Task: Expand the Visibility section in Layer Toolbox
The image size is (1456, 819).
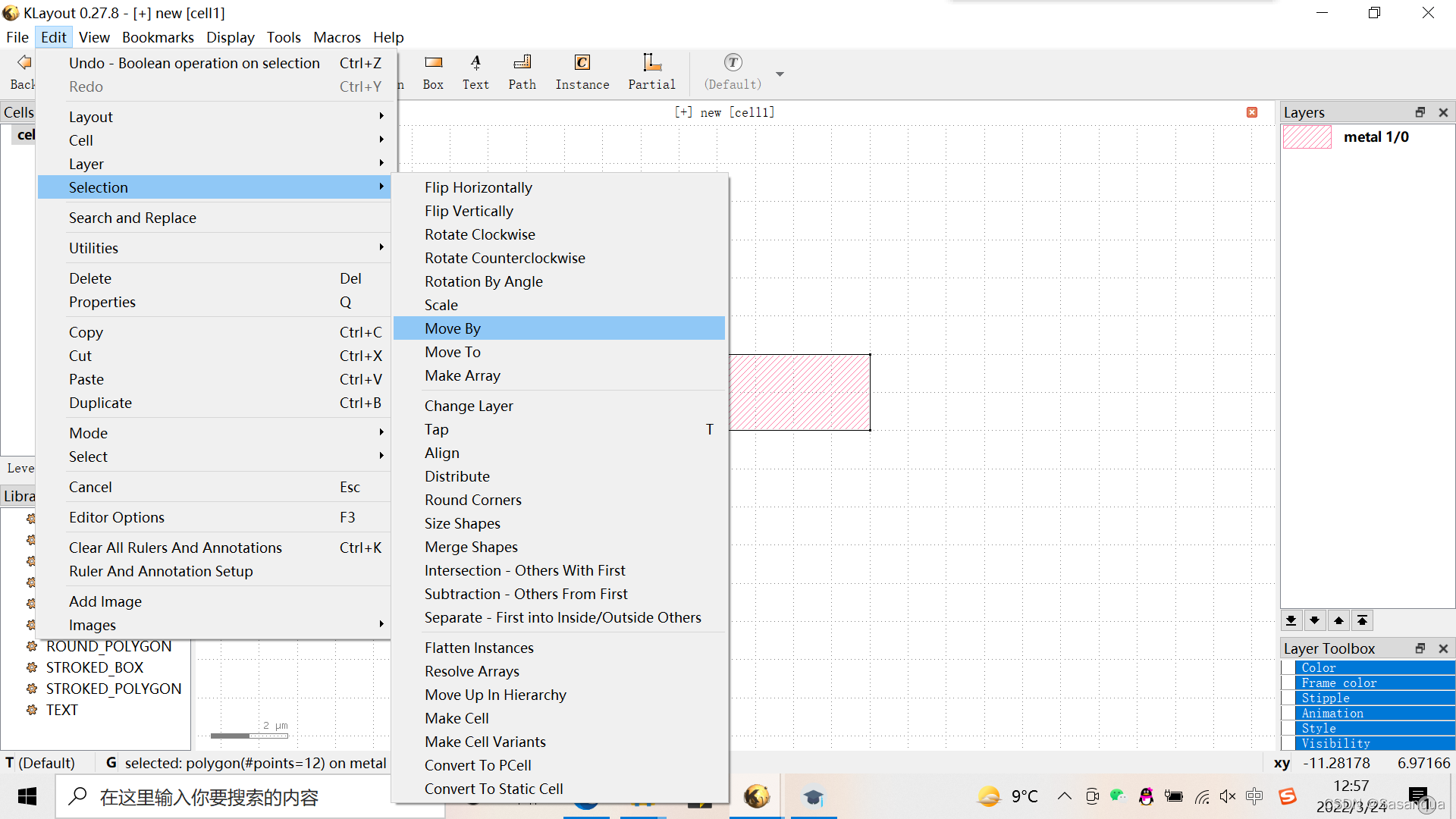Action: click(1335, 743)
